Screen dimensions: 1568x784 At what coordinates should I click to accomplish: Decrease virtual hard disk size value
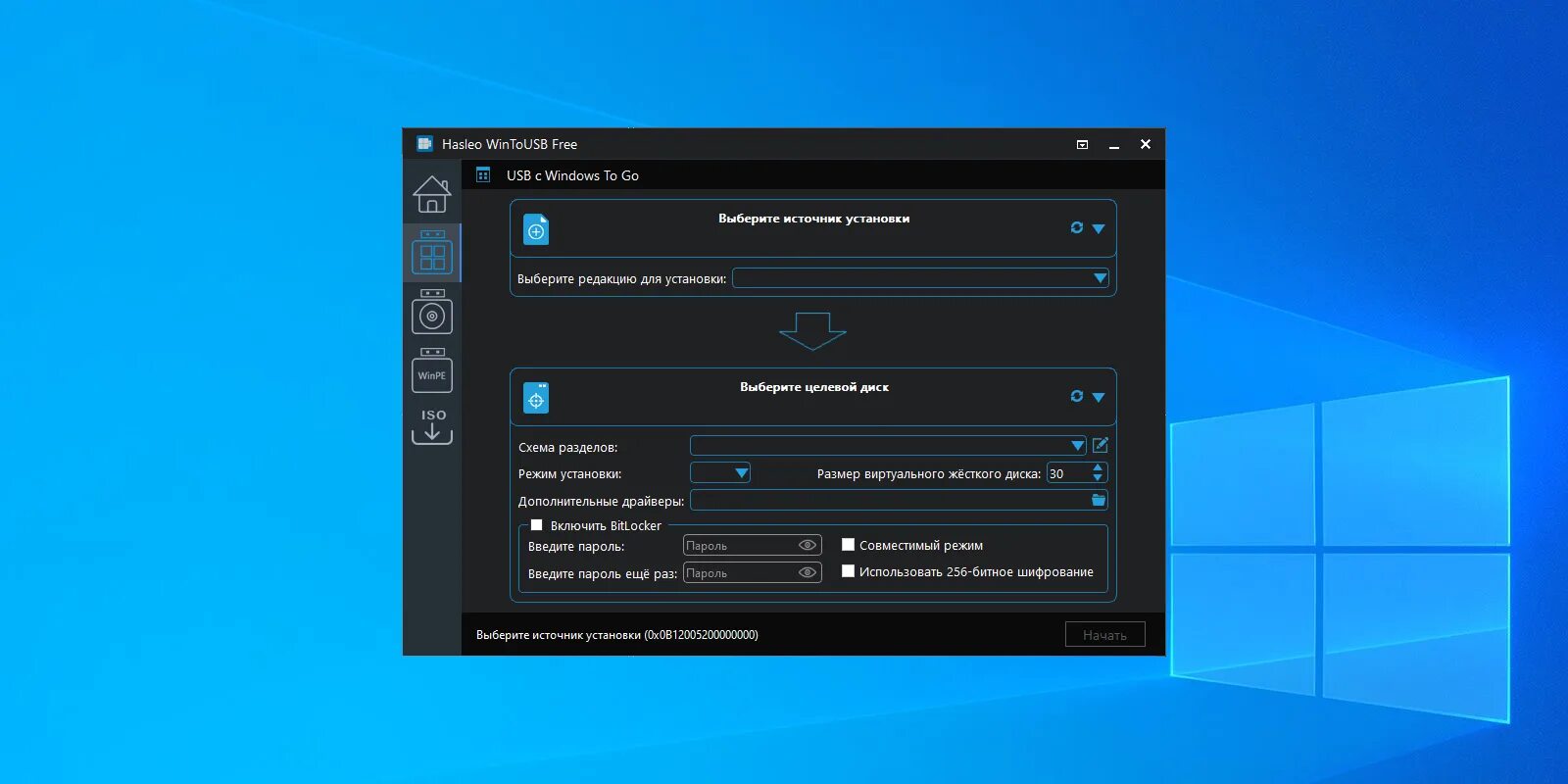click(1098, 478)
